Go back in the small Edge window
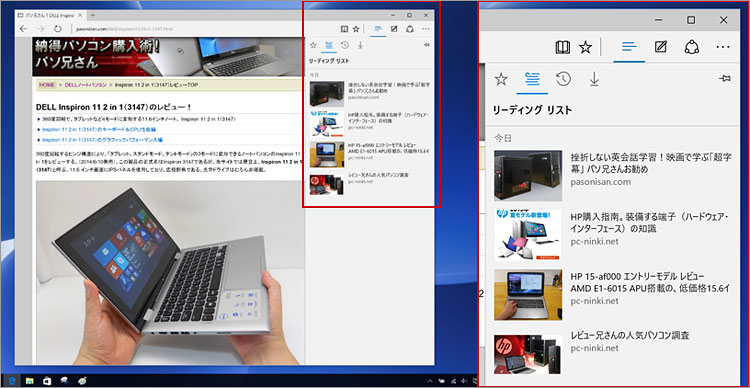 23,29
